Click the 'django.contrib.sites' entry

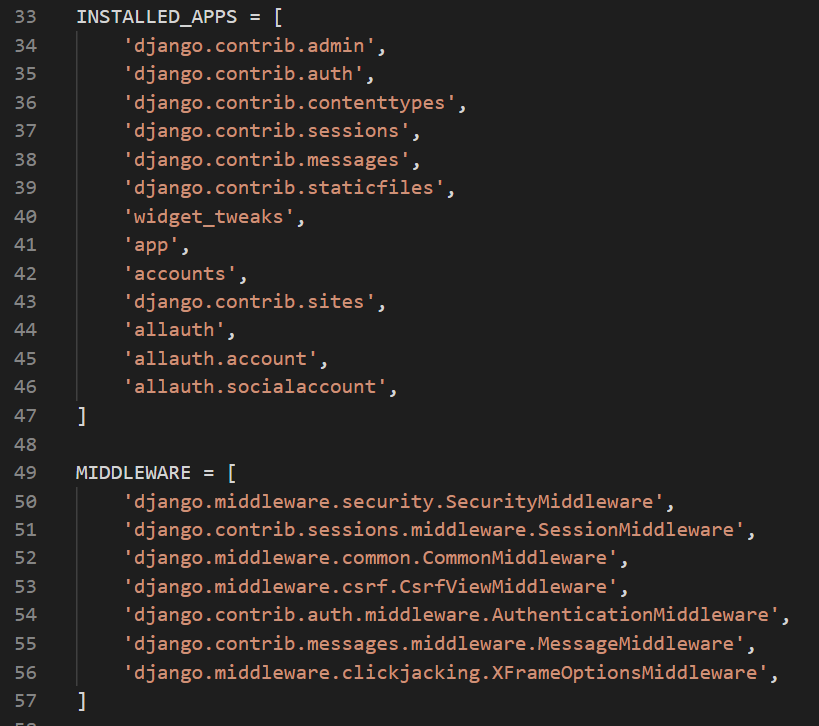[249, 302]
